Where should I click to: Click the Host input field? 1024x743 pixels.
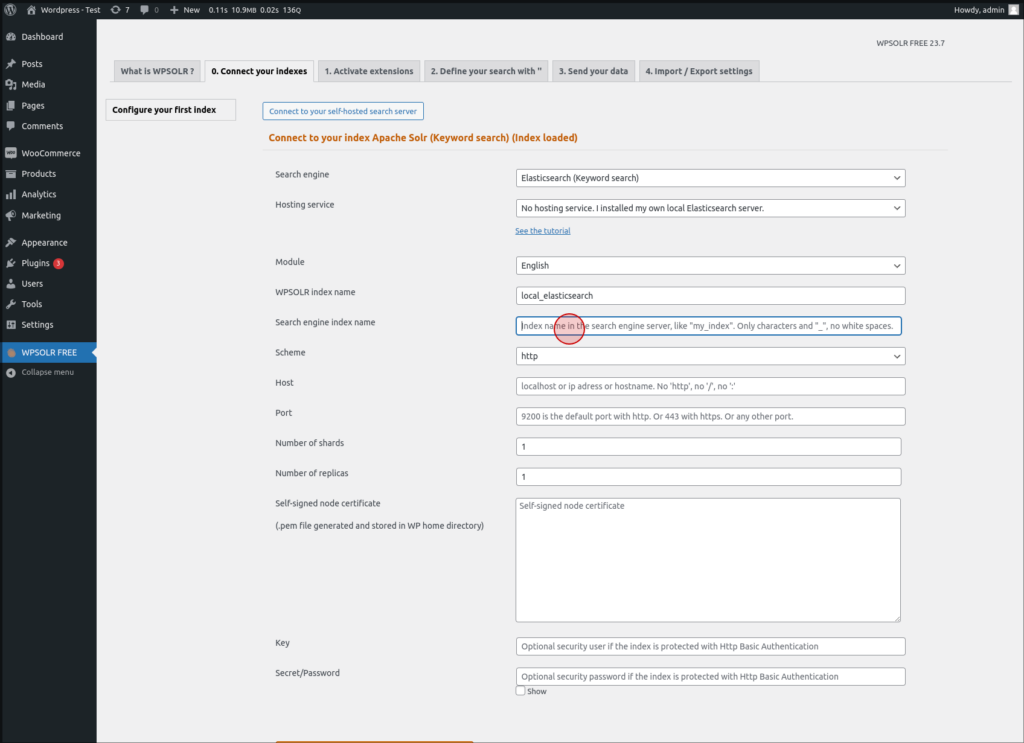711,386
